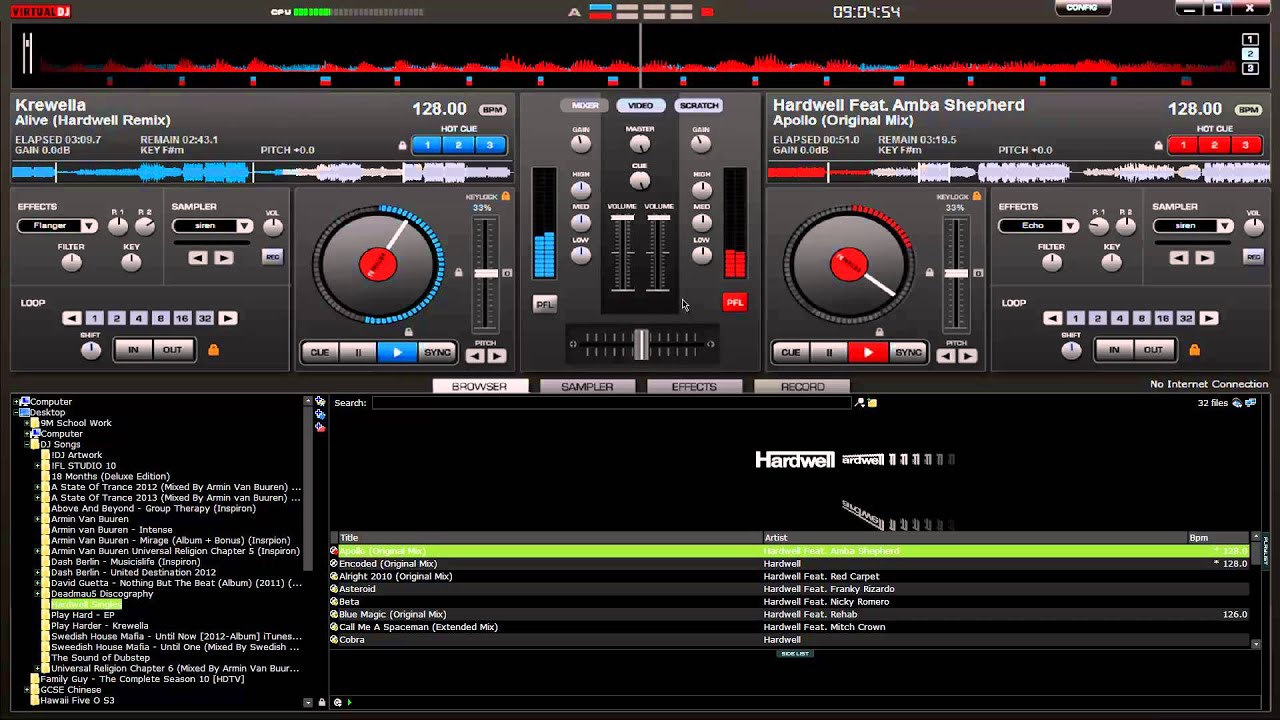This screenshot has width=1280, height=720.
Task: Toggle the right sampler REC button
Action: [1253, 257]
